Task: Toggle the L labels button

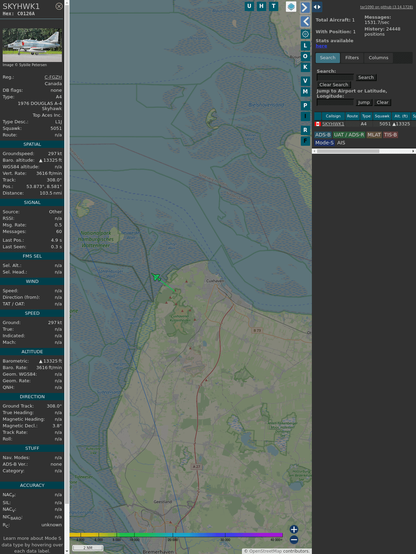Action: tap(305, 46)
